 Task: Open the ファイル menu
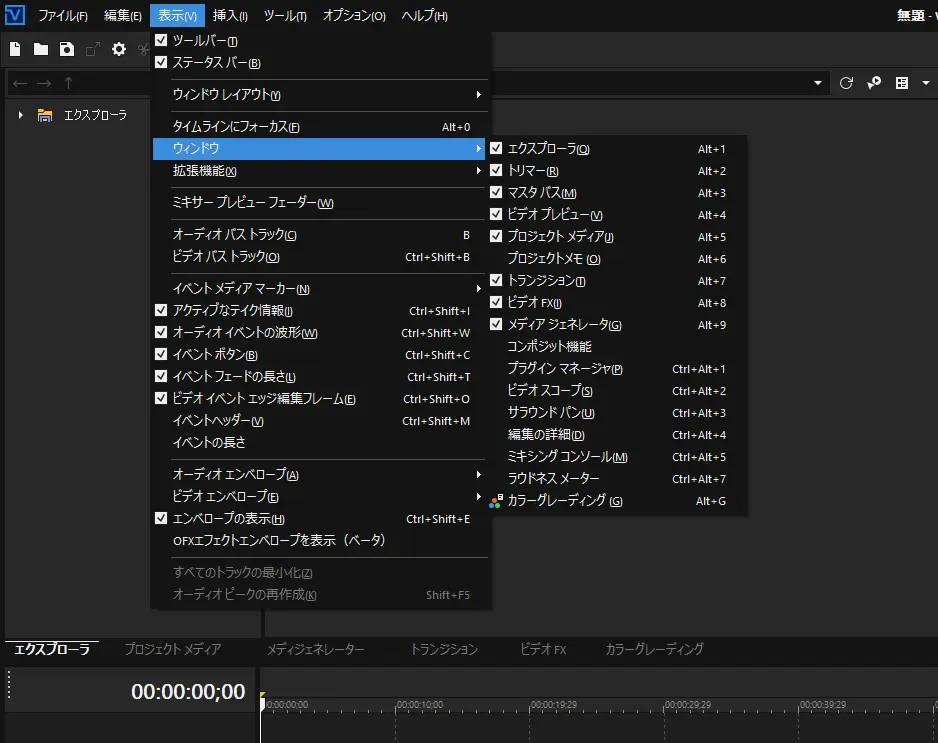pos(63,16)
